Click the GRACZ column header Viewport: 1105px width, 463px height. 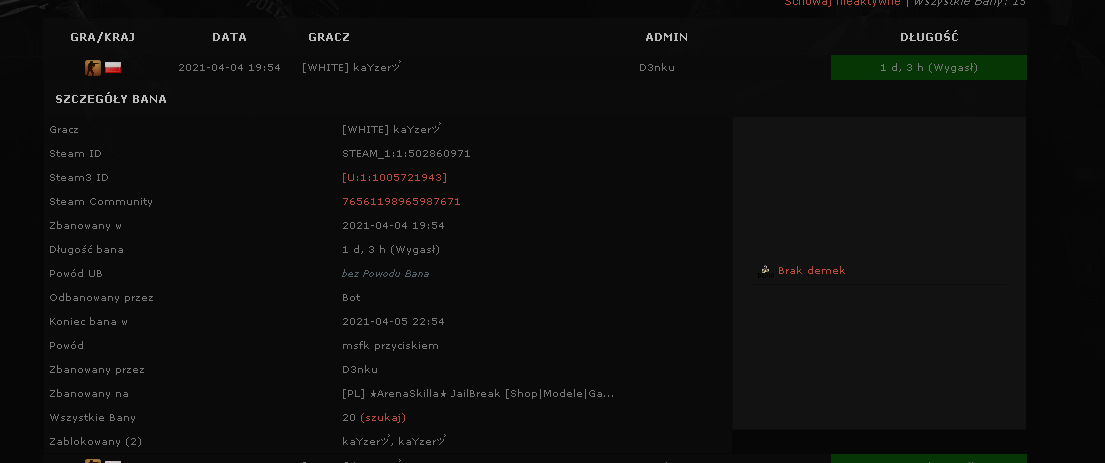[329, 37]
